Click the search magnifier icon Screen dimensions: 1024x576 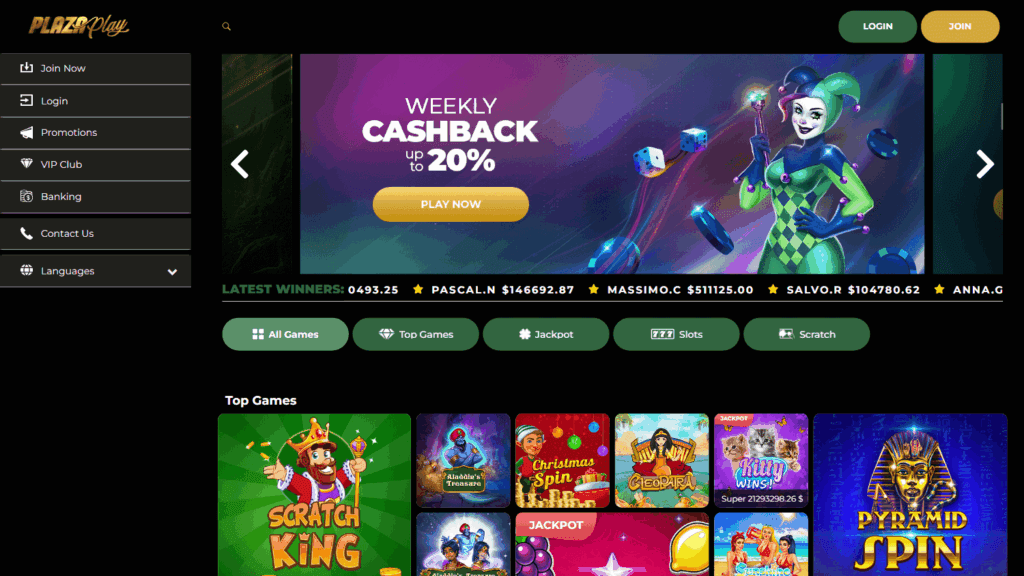(x=226, y=27)
